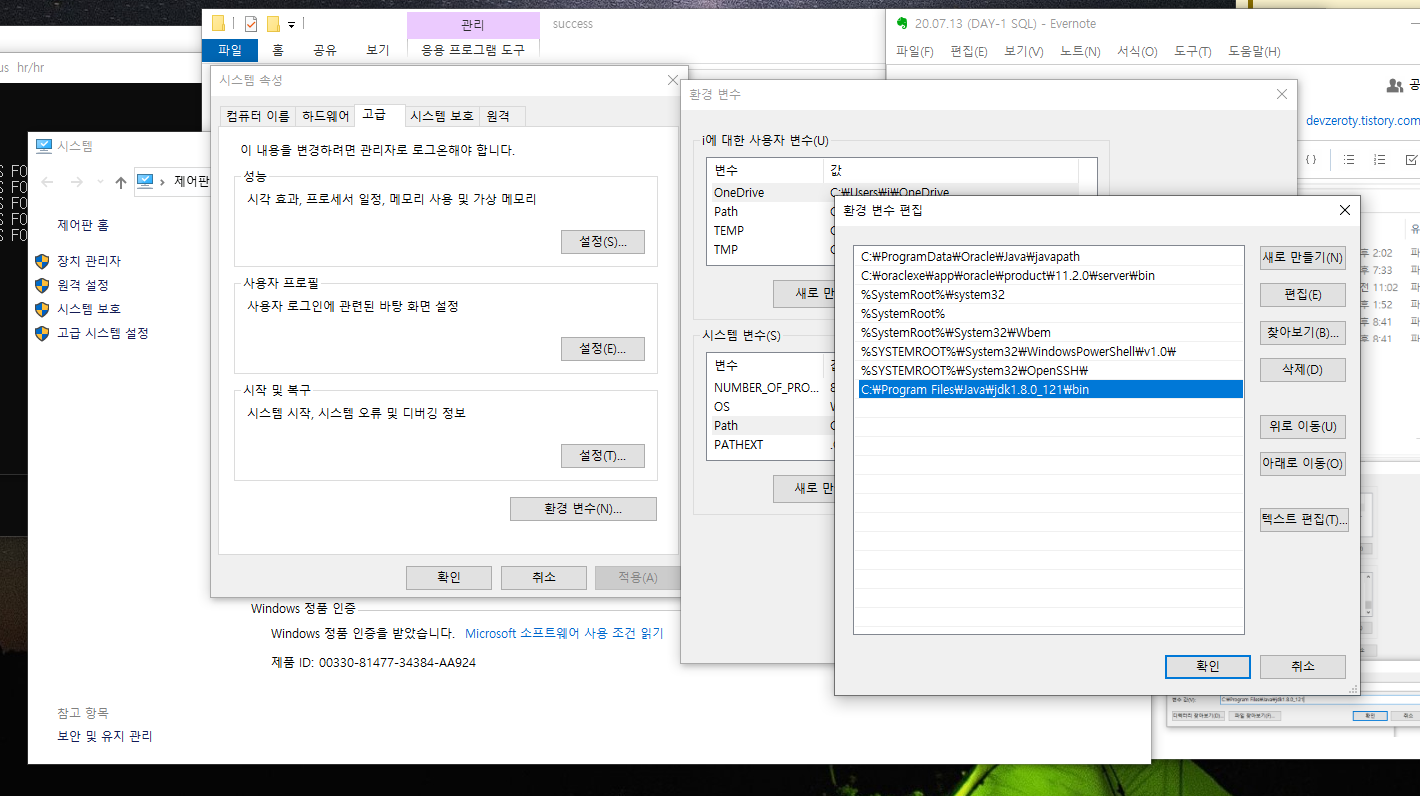Insert checkbox in Evernote toolbar

coord(1411,159)
